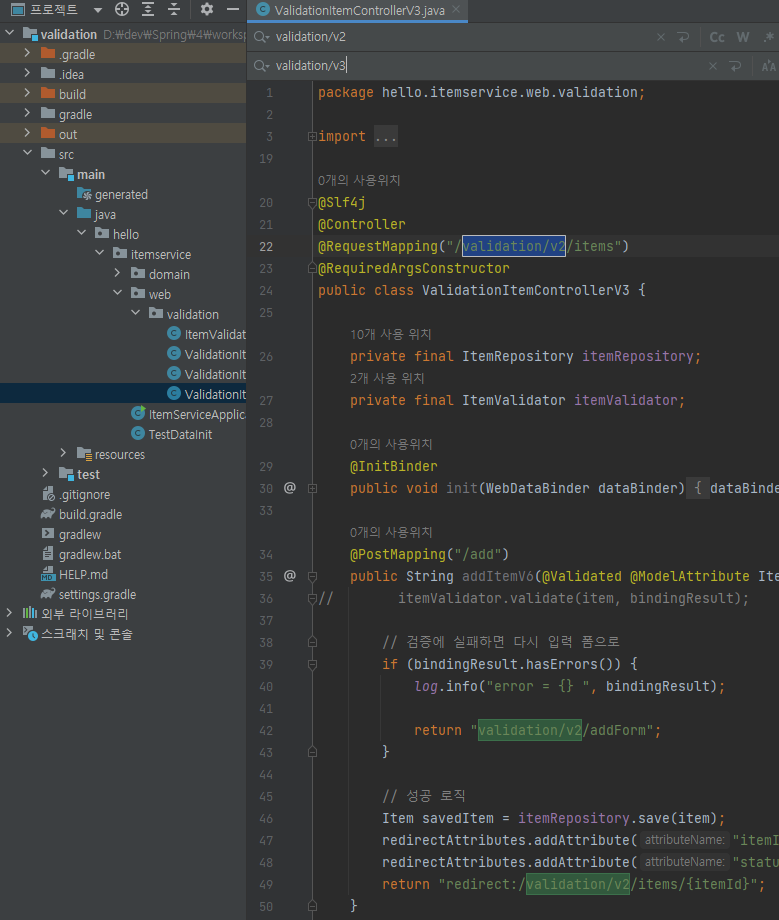Viewport: 779px width, 920px height.
Task: Expand the domain package
Action: (x=117, y=273)
